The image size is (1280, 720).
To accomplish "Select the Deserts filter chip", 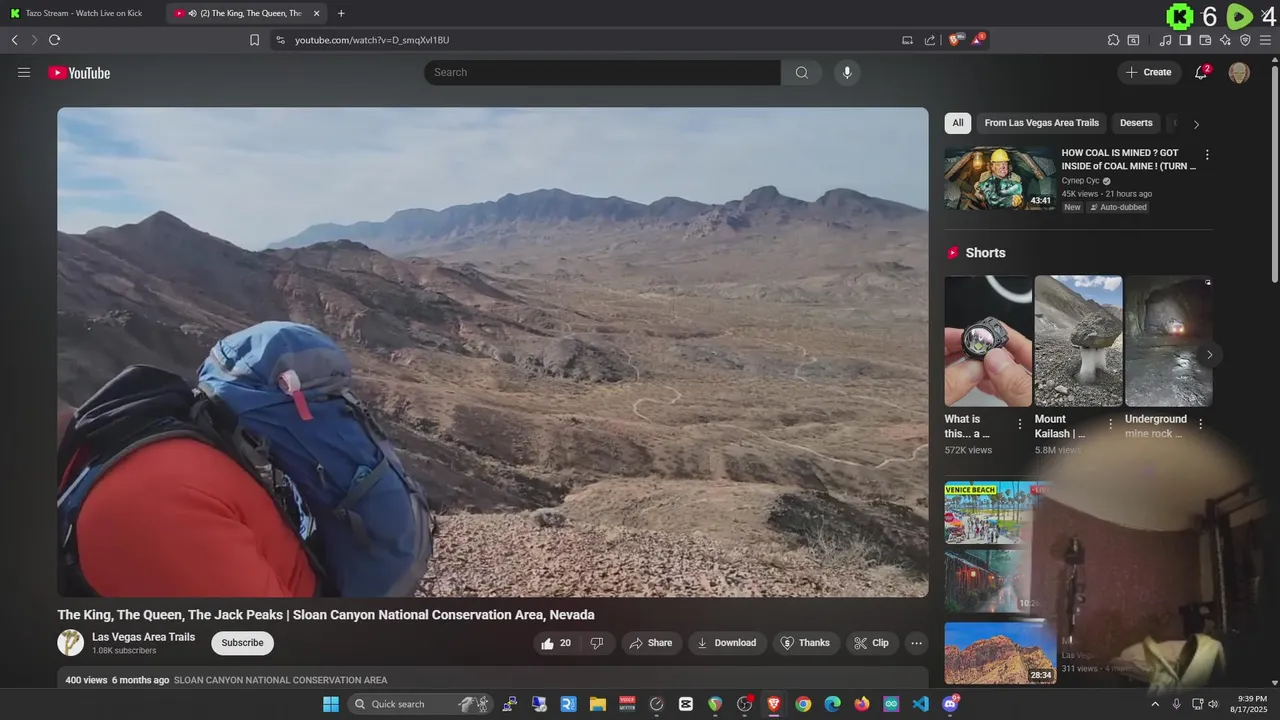I will coord(1136,123).
